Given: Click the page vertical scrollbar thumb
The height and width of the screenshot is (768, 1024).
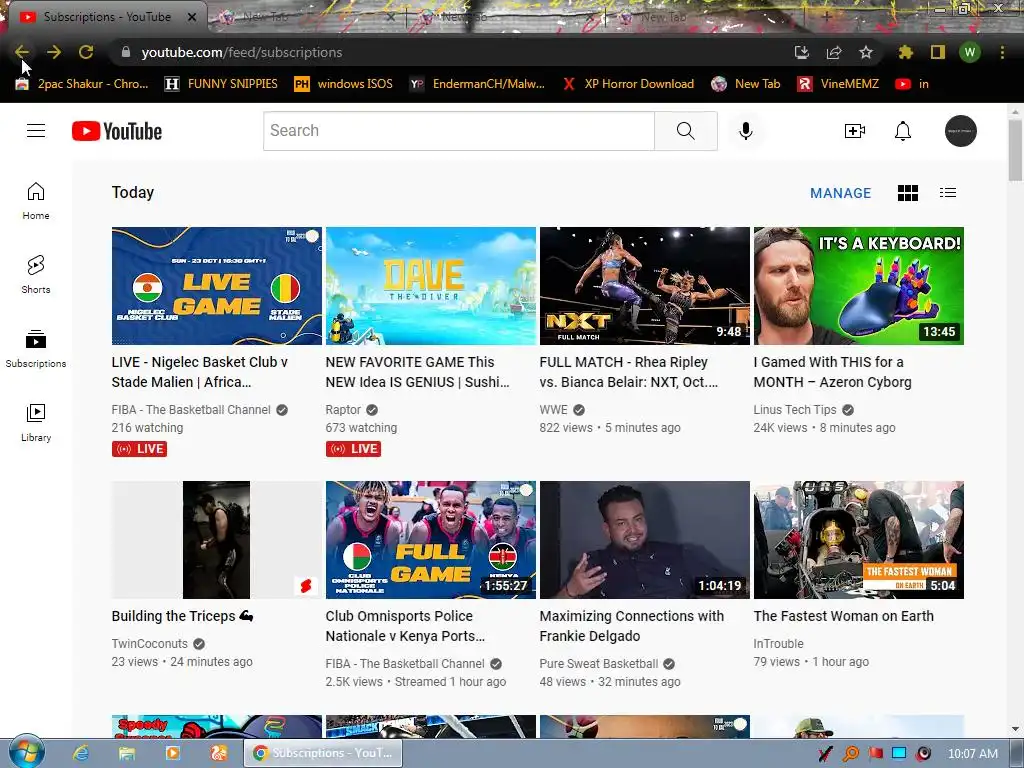Looking at the screenshot, I should [1015, 150].
